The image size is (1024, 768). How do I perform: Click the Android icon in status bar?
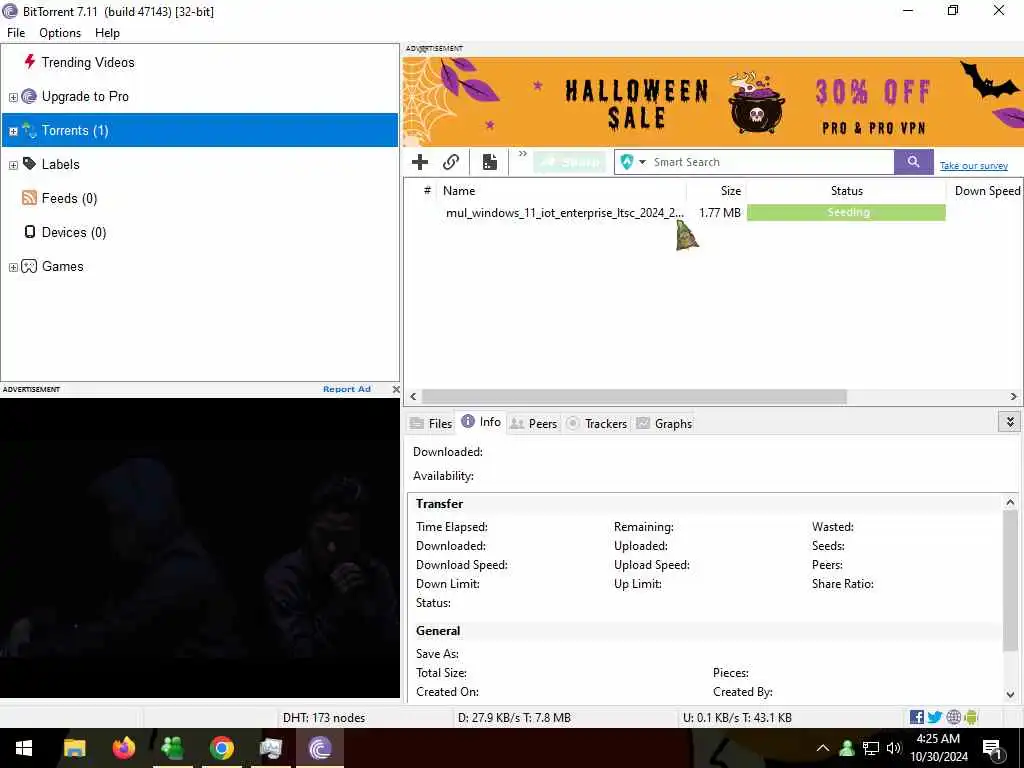coord(971,717)
